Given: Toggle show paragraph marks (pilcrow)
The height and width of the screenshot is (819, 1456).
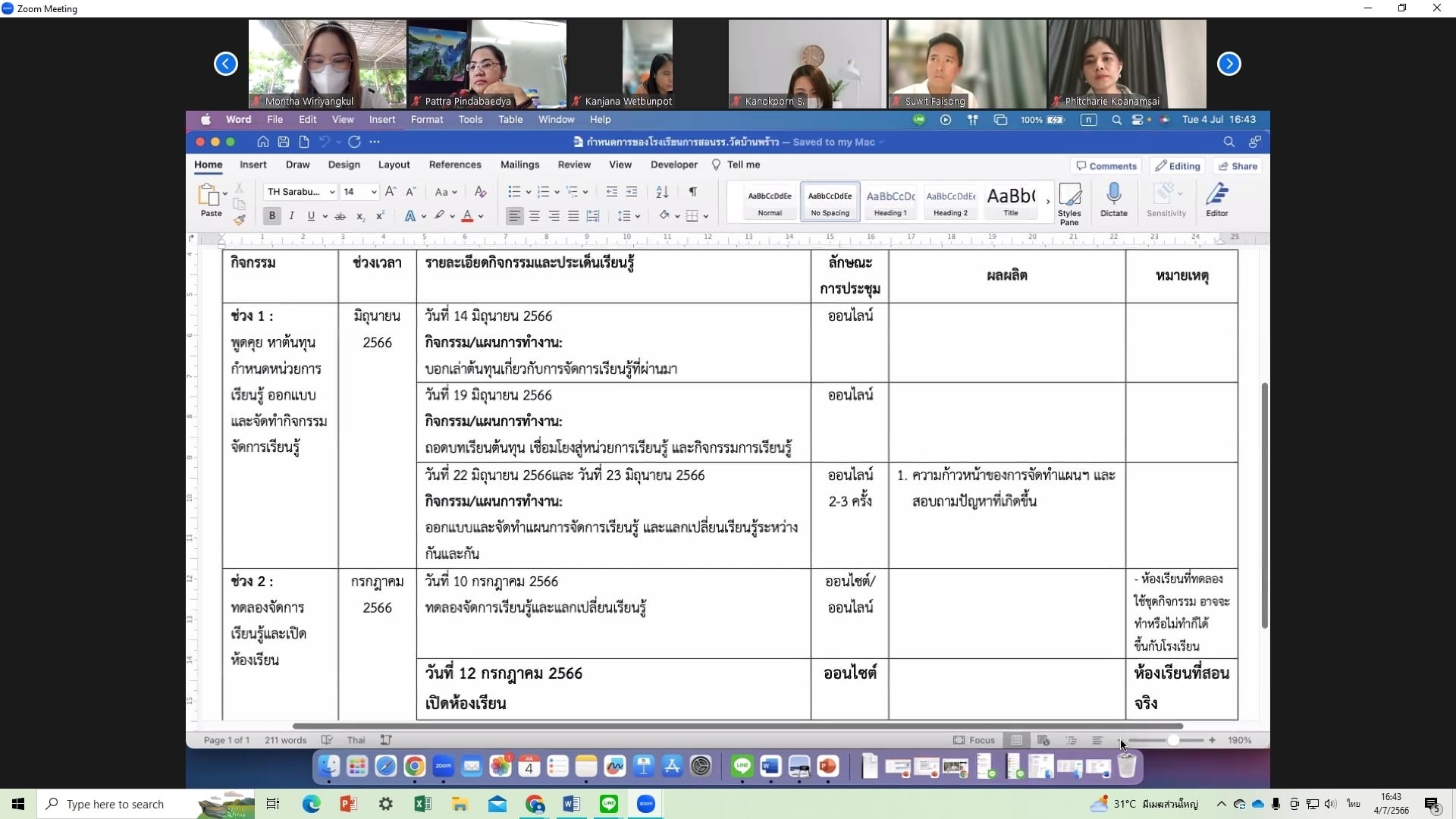Looking at the screenshot, I should [x=692, y=192].
